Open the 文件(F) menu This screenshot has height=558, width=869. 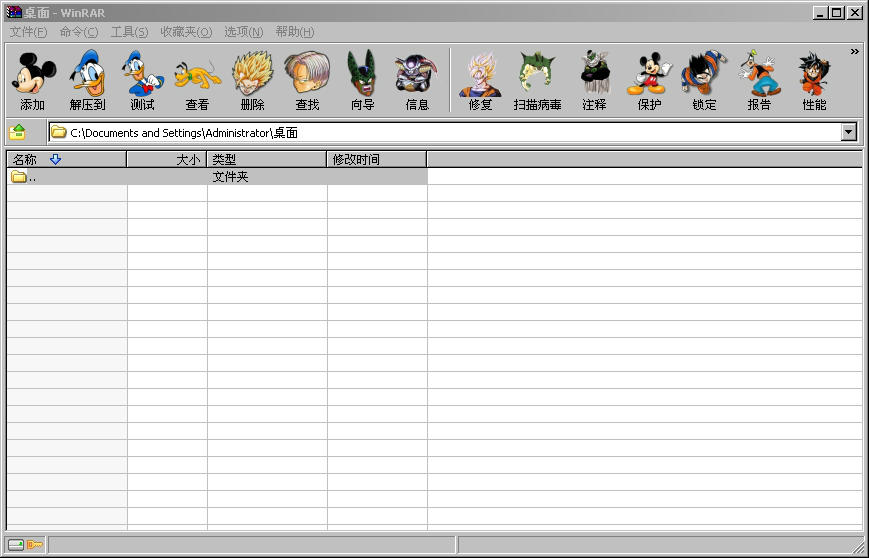pos(28,32)
